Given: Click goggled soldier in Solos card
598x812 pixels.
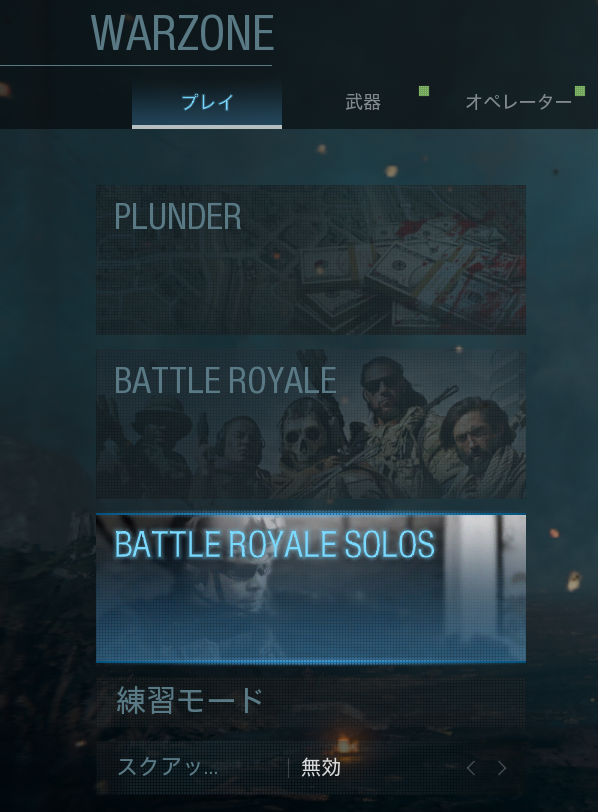Looking at the screenshot, I should tap(233, 585).
